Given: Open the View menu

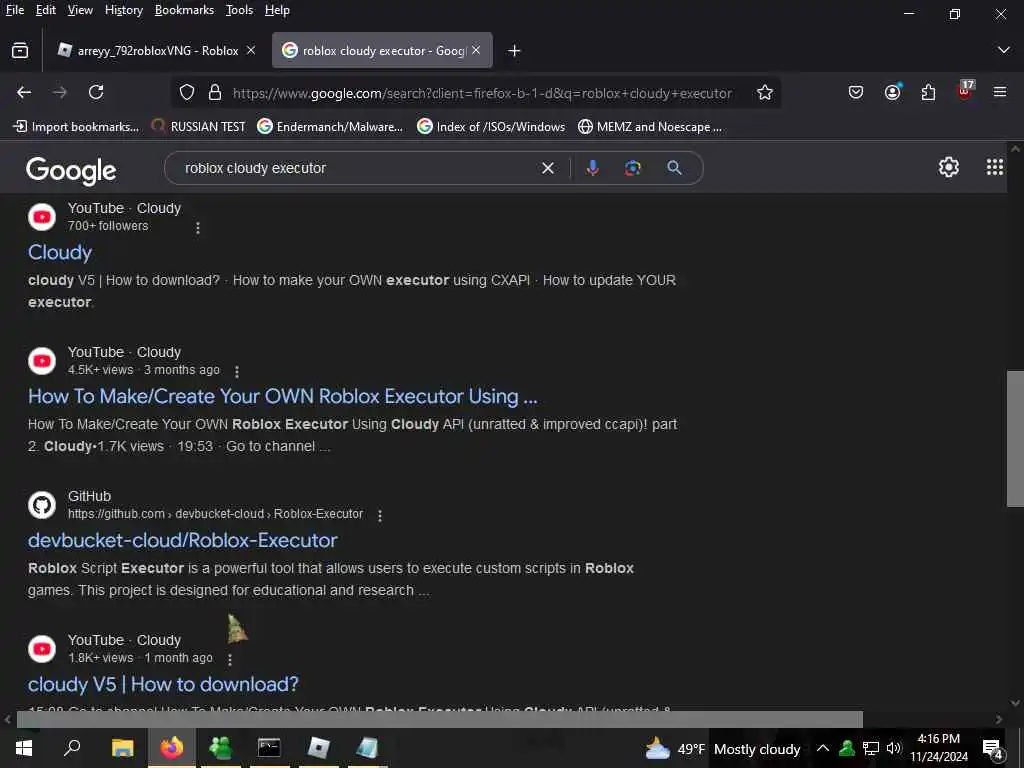Looking at the screenshot, I should point(80,10).
